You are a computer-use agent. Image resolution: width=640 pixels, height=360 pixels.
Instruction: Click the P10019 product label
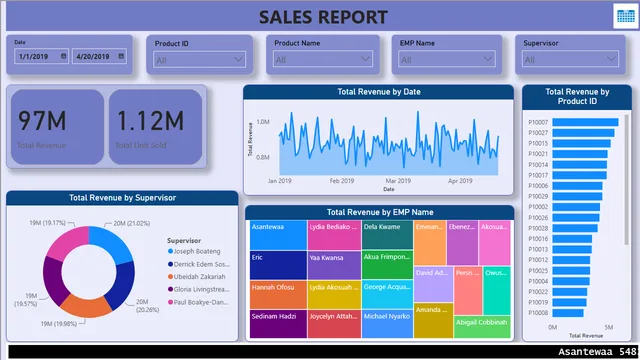(538, 302)
